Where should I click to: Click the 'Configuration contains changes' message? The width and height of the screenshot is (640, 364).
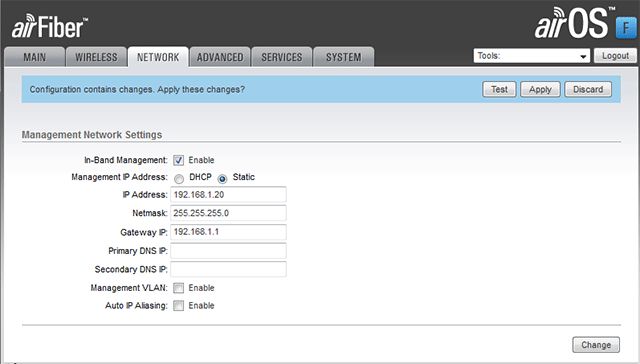coord(137,89)
